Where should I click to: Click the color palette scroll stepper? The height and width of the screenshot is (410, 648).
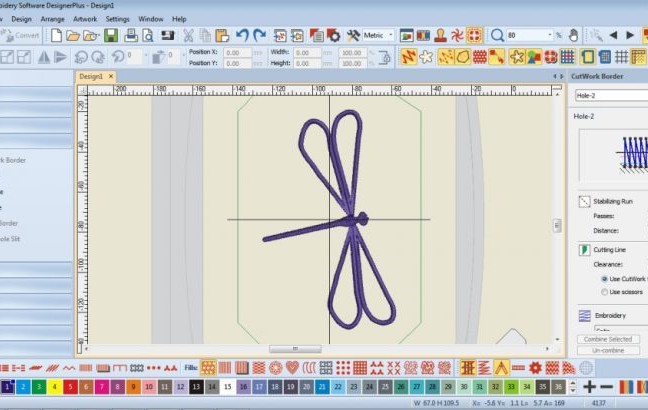coord(573,387)
